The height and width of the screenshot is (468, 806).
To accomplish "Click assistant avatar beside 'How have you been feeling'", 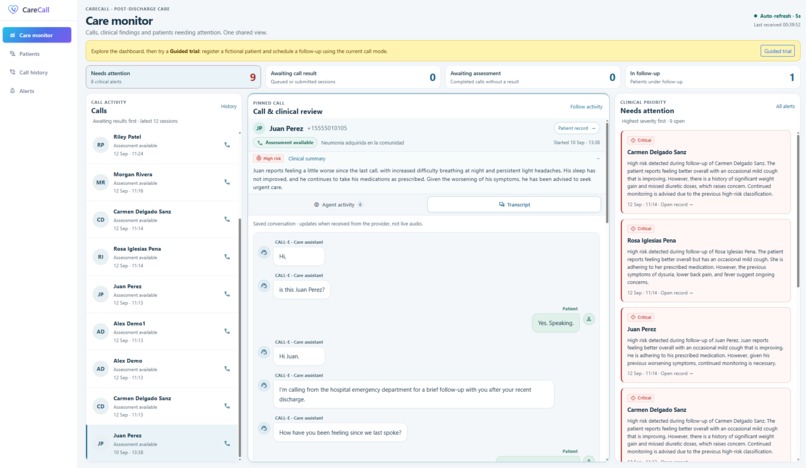I will pos(264,428).
